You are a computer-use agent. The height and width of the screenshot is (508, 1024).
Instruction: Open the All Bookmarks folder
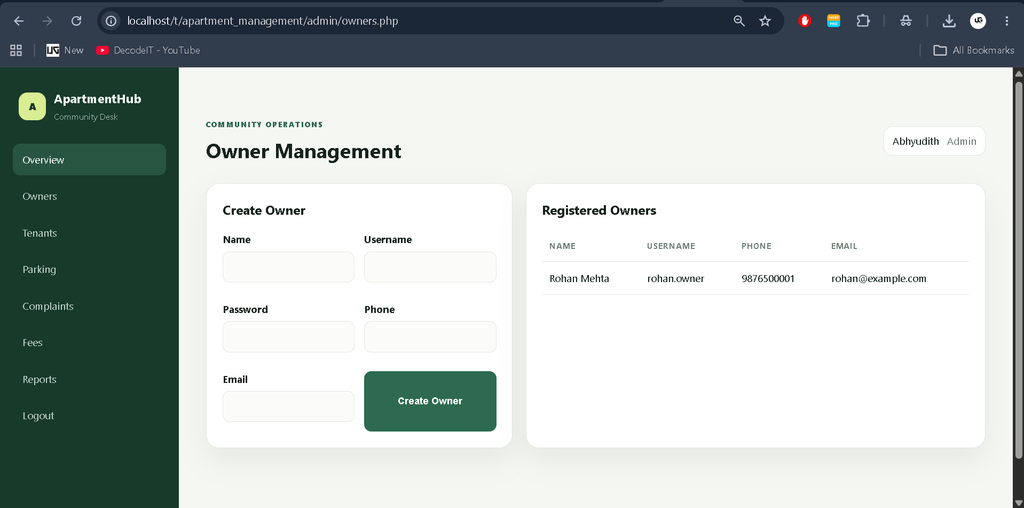[x=974, y=50]
